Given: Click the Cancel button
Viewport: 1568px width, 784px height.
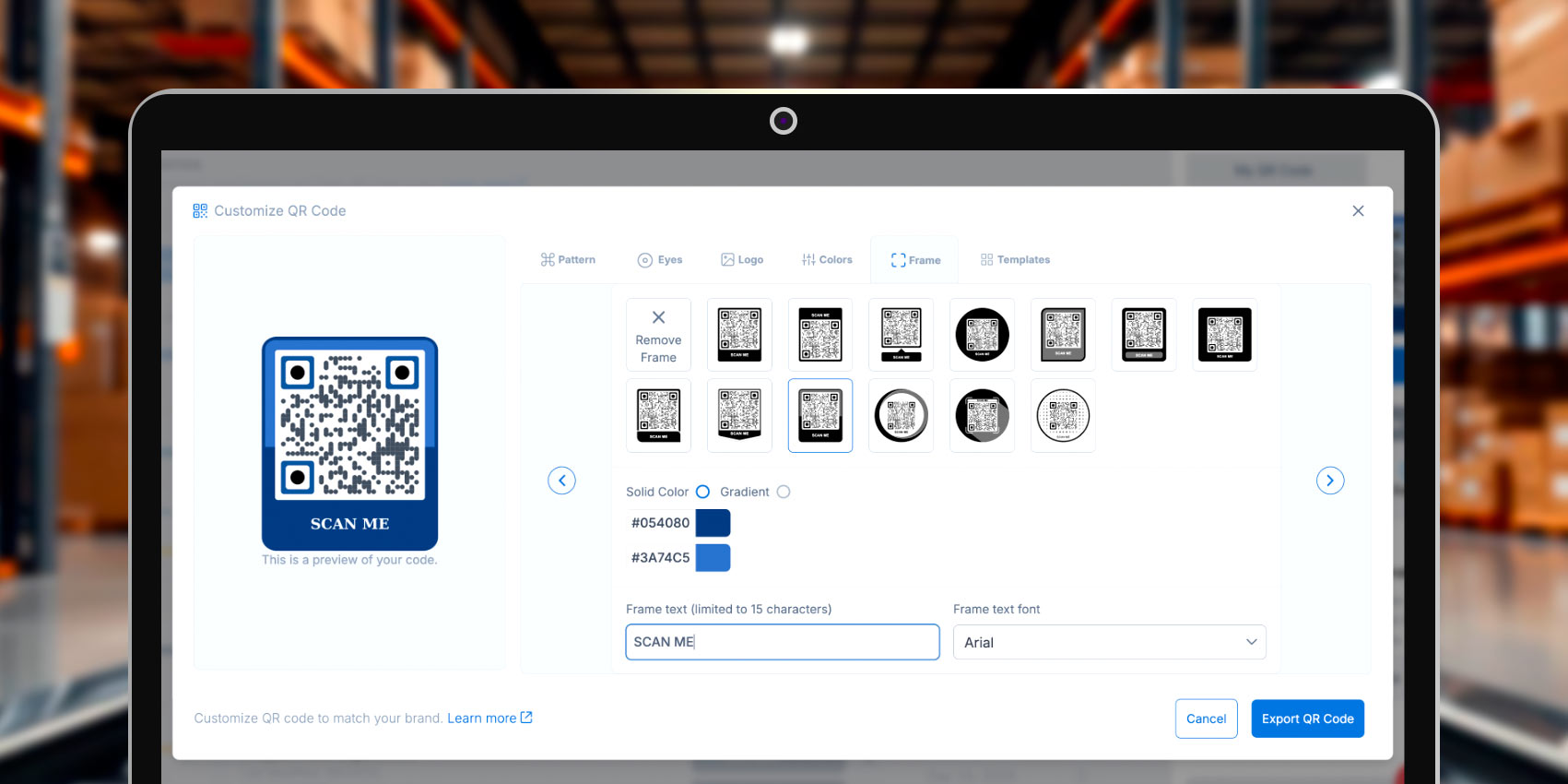Looking at the screenshot, I should tap(1206, 719).
